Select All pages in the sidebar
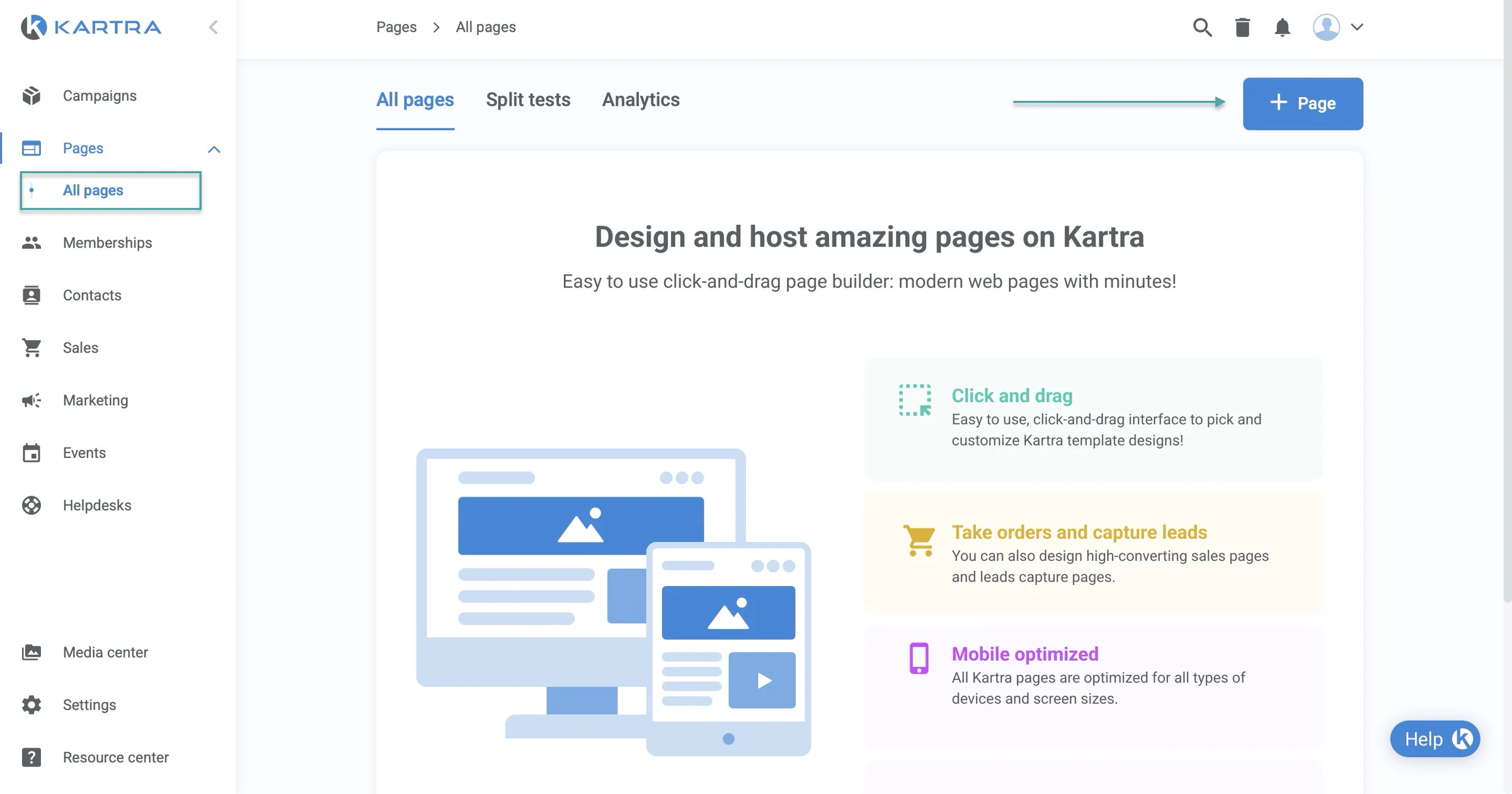The image size is (1512, 794). coord(110,190)
